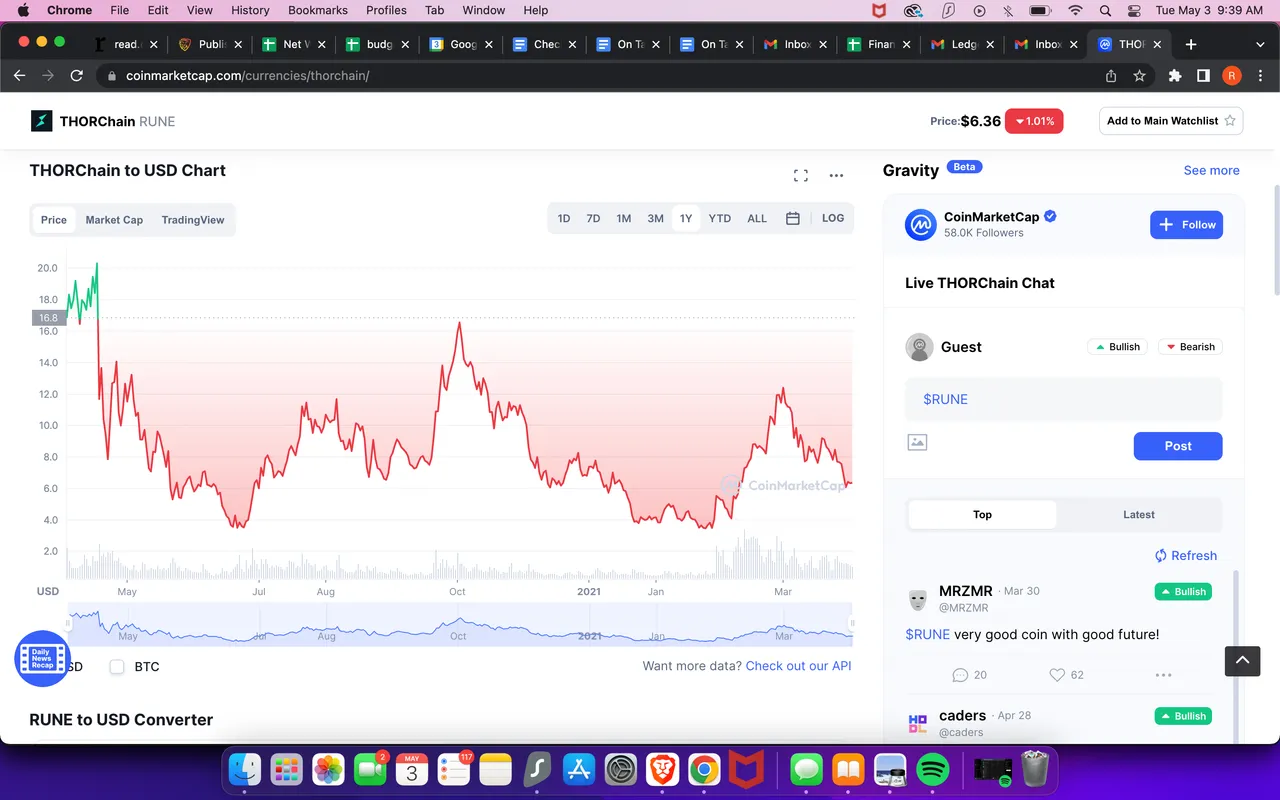The width and height of the screenshot is (1280, 800).
Task: Open the caders user profile name
Action: point(962,715)
